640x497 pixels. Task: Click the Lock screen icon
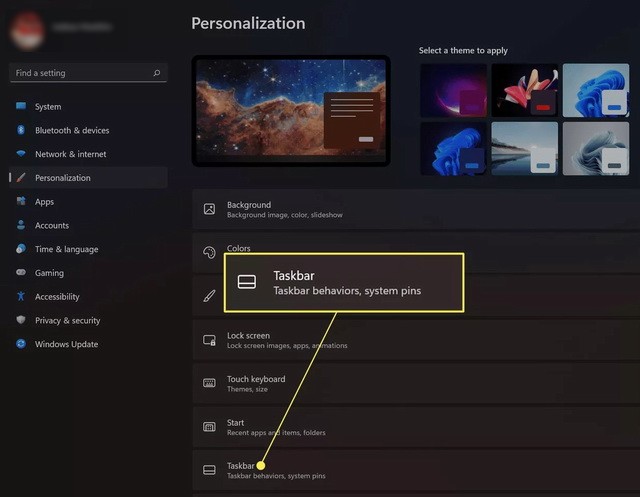[x=209, y=340]
